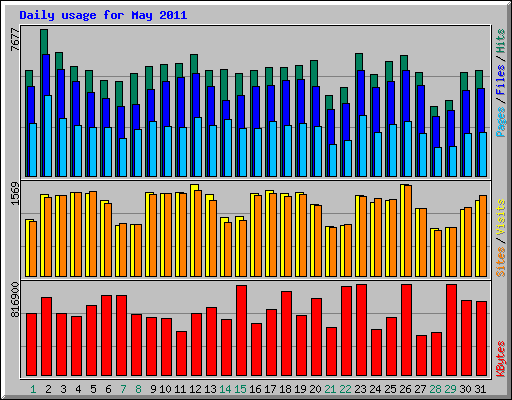The width and height of the screenshot is (512, 400).
Task: Click the 816900 KBytes axis label
Action: point(15,299)
